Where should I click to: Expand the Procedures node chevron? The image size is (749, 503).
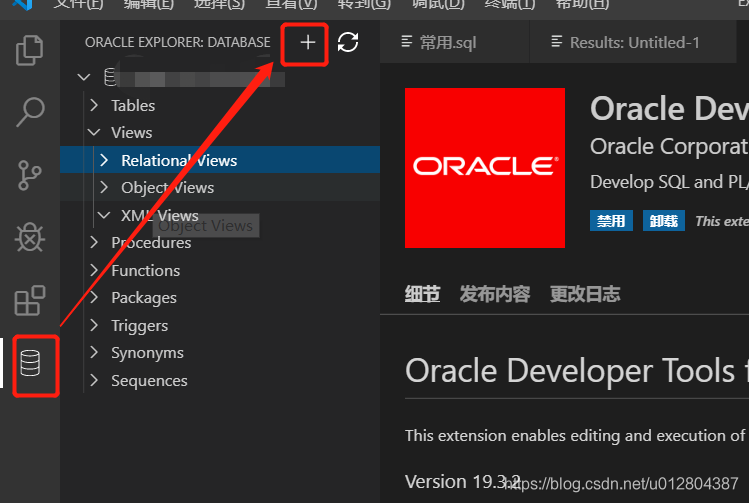point(94,242)
